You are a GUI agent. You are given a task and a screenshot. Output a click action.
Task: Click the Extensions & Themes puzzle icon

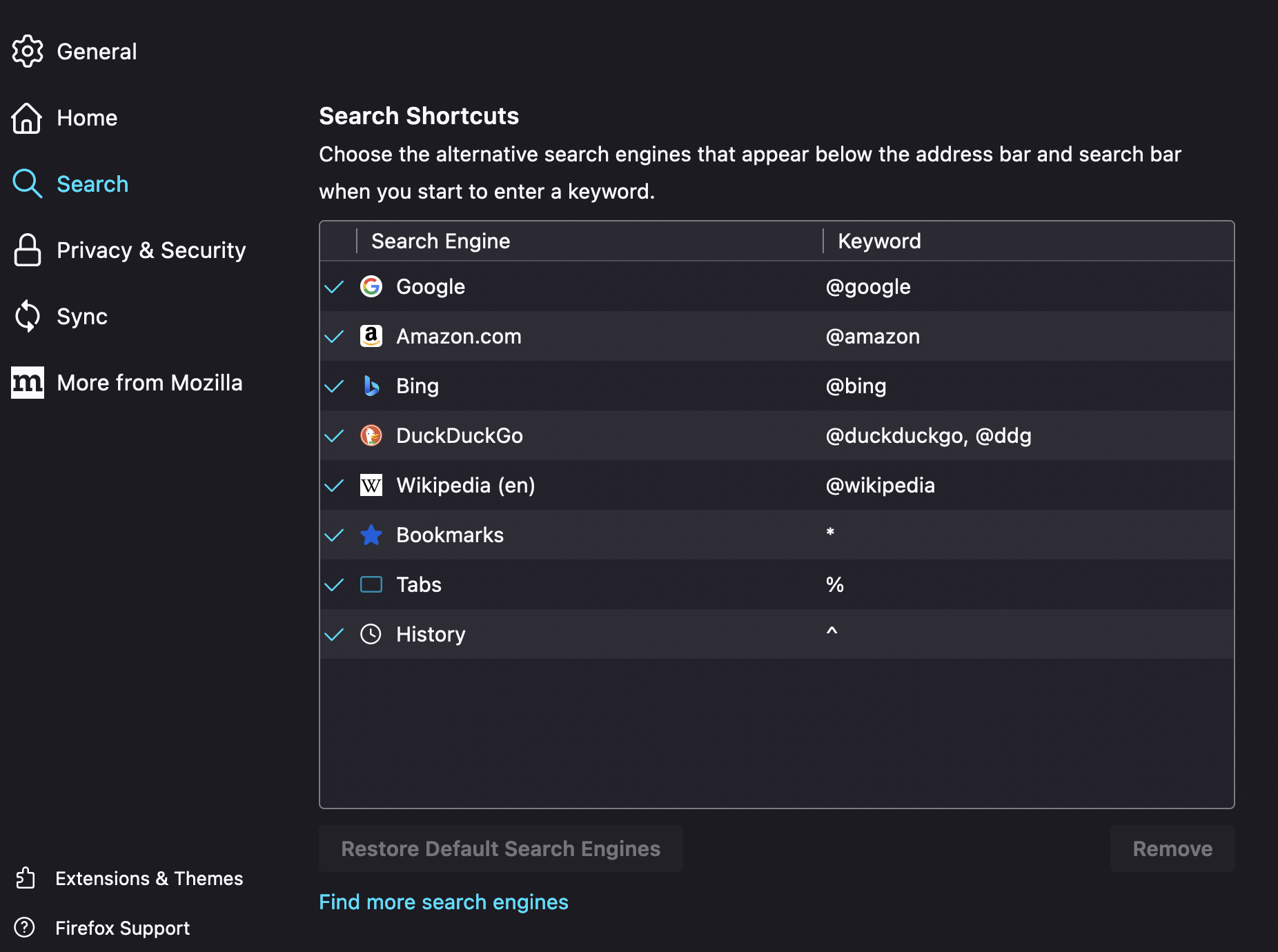[28, 878]
